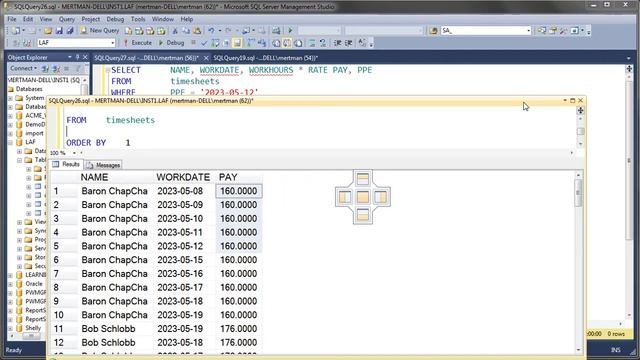
Task: Click the Display Estimated Execution Plan icon
Action: click(x=215, y=43)
